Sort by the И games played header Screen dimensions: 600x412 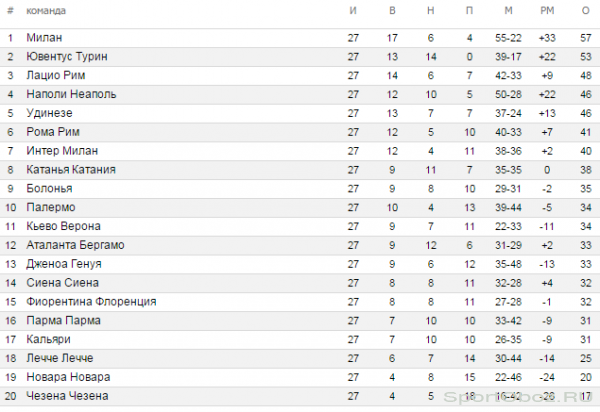(x=353, y=11)
